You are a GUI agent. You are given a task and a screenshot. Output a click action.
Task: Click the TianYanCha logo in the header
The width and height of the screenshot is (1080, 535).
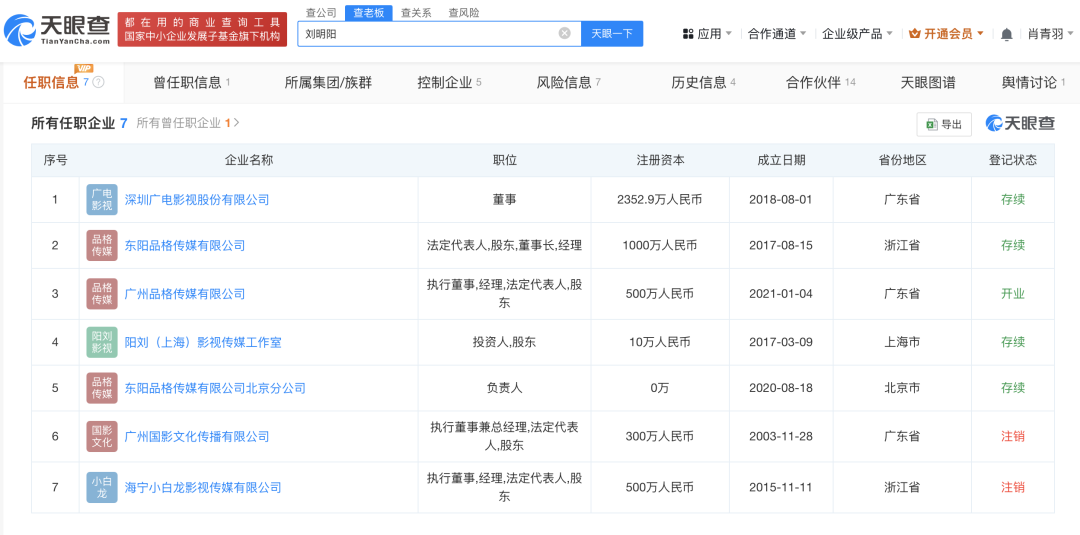tap(56, 30)
